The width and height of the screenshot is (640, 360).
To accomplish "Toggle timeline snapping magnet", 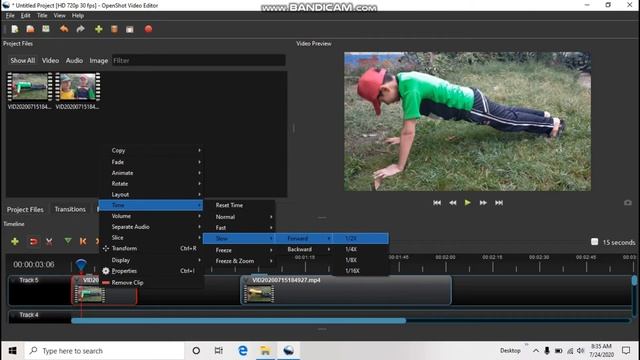I will pyautogui.click(x=33, y=242).
